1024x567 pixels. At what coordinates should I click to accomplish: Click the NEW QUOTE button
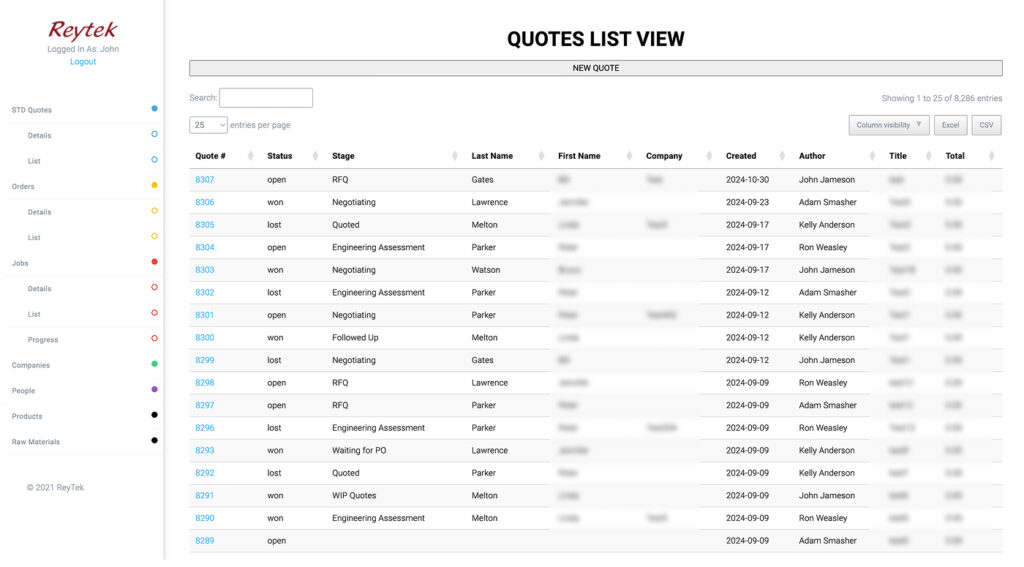pos(596,68)
